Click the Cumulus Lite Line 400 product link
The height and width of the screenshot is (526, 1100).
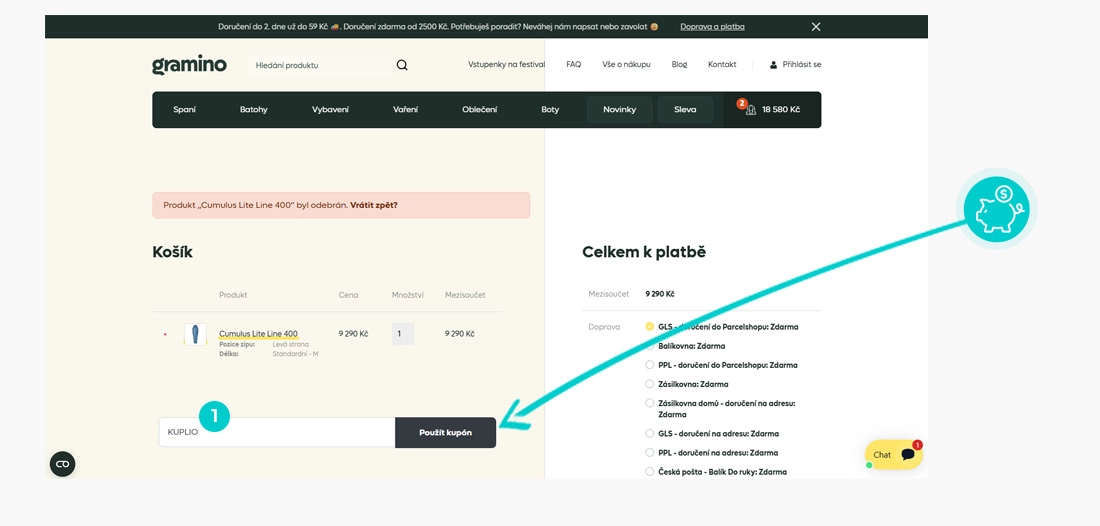coord(258,334)
